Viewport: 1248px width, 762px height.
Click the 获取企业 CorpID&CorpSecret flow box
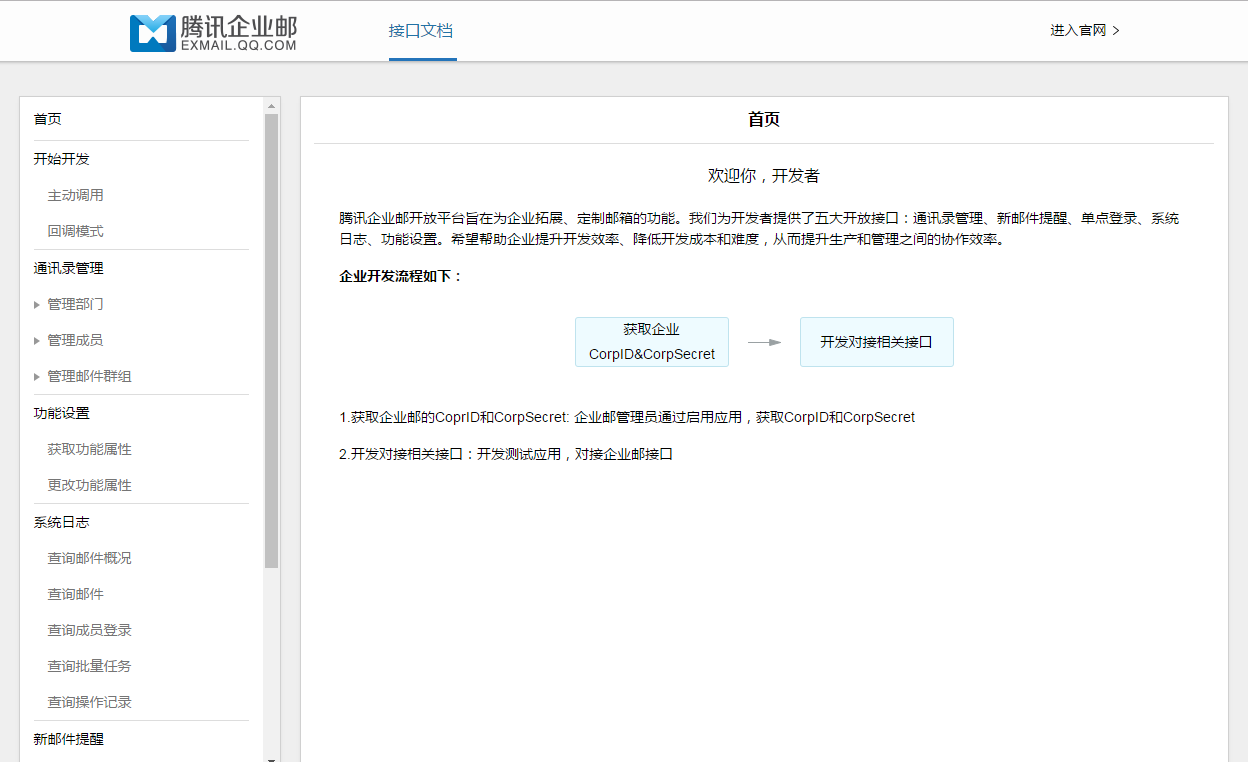tap(651, 342)
